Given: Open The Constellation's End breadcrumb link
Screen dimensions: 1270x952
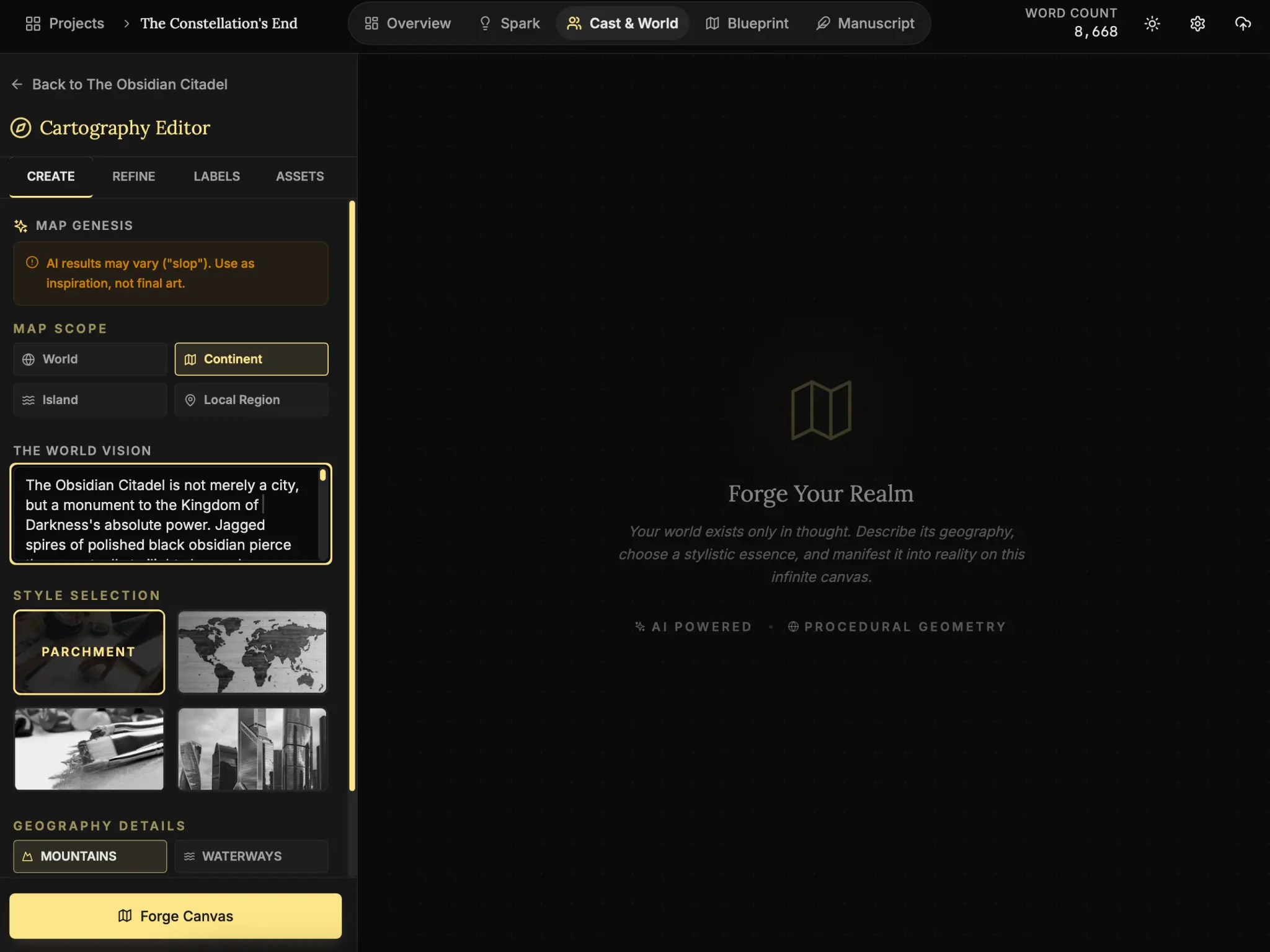Looking at the screenshot, I should 218,24.
